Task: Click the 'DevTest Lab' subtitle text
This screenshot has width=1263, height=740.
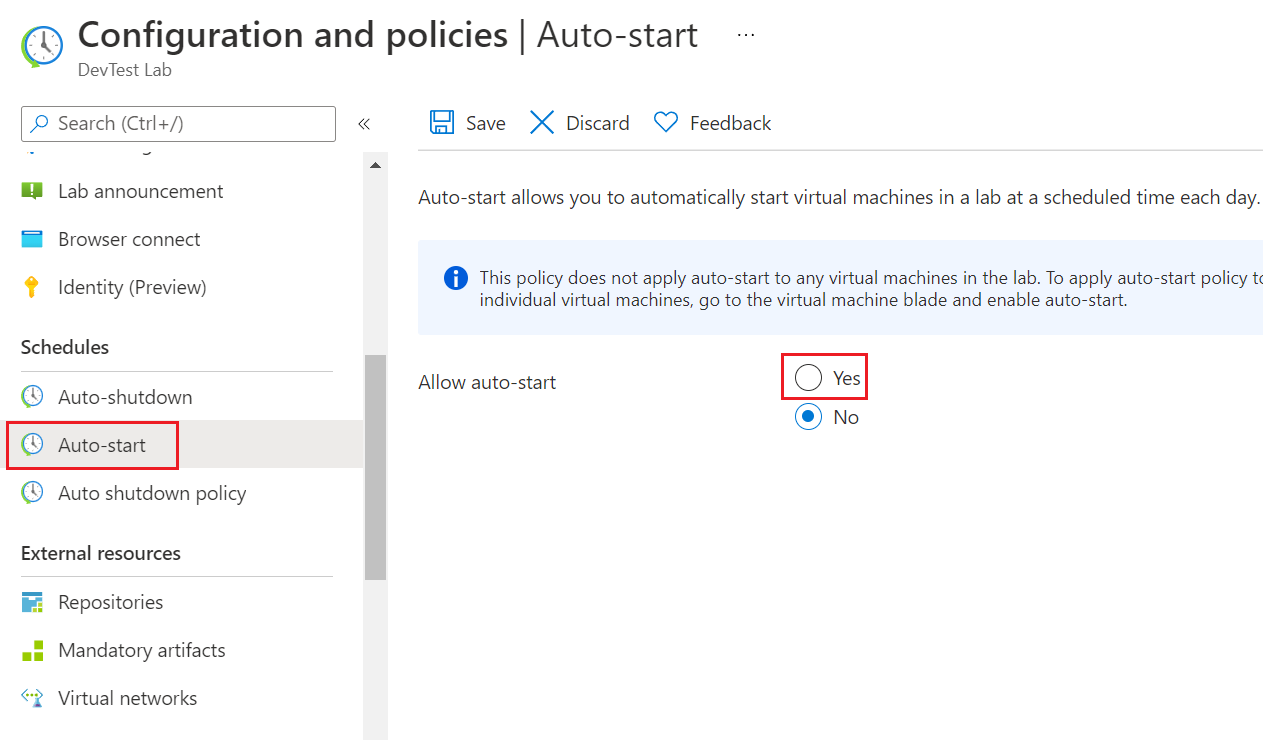Action: coord(125,71)
